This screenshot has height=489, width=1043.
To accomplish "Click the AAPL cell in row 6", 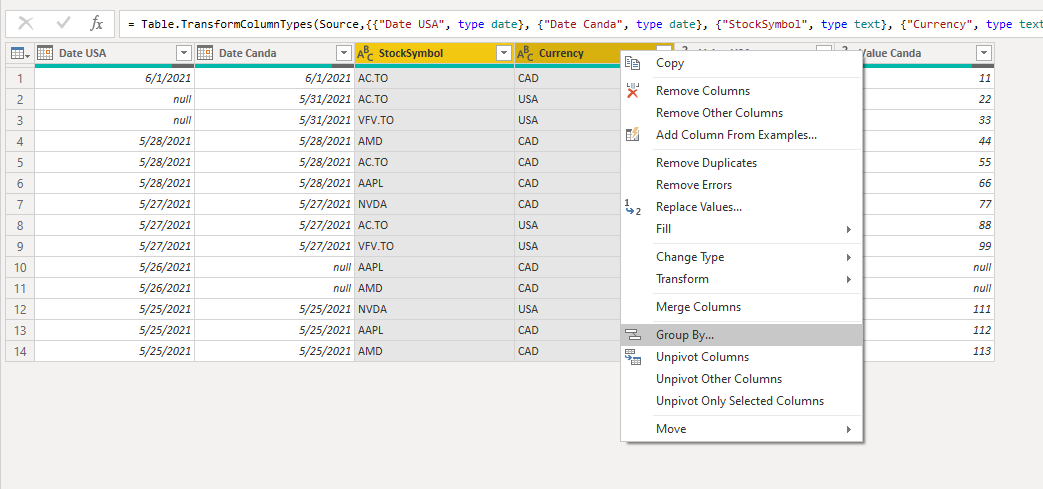I will [x=435, y=183].
